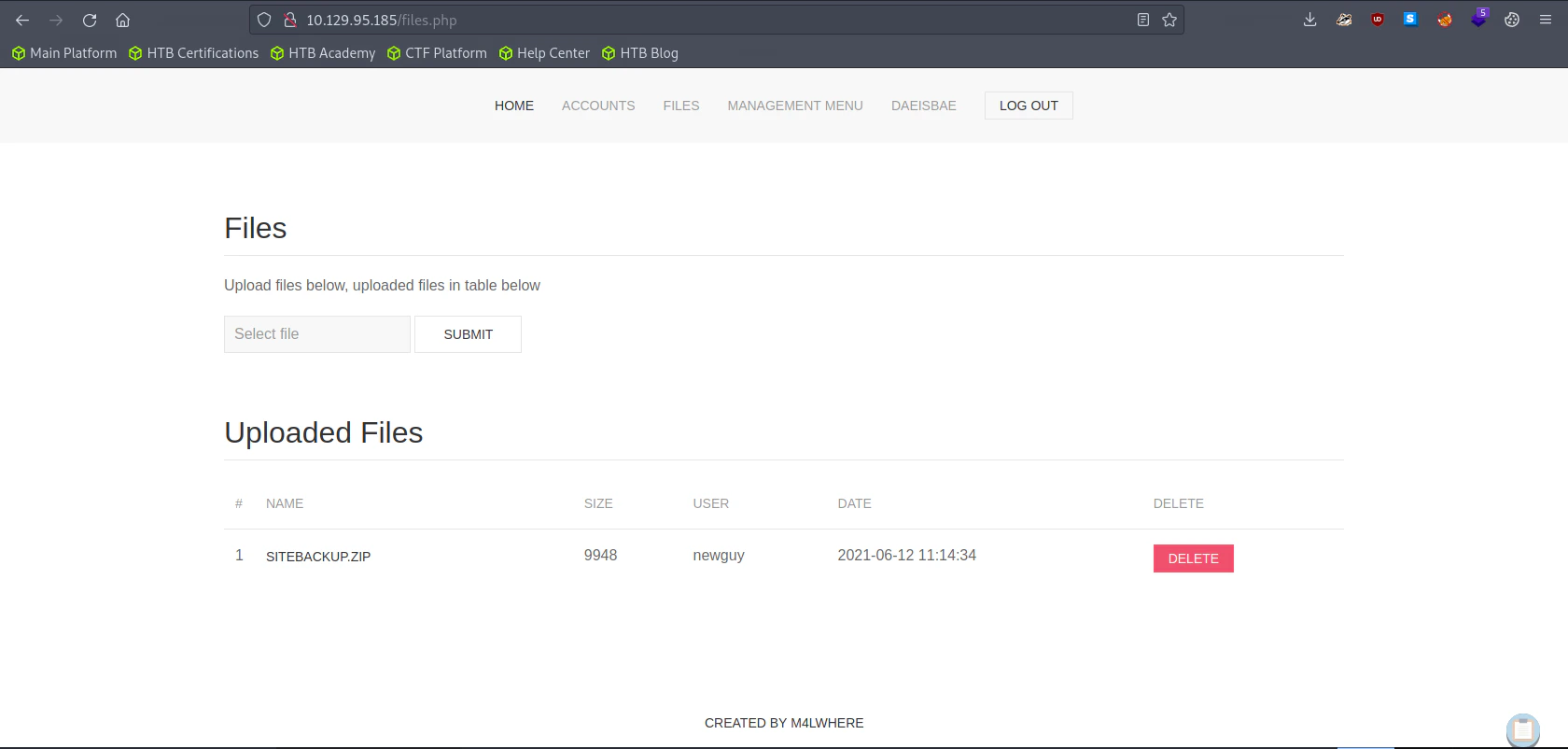Click the uBlock Origin extension icon
Image resolution: width=1568 pixels, height=749 pixels.
(1378, 20)
